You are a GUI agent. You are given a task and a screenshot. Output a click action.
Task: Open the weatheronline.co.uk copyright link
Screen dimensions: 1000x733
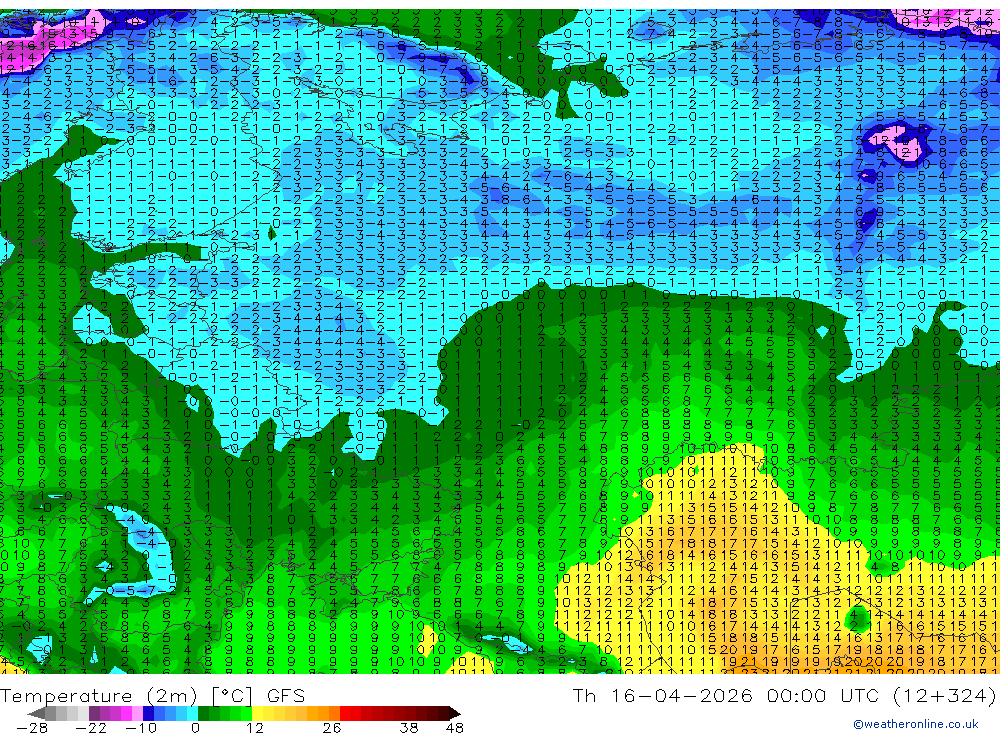point(916,723)
